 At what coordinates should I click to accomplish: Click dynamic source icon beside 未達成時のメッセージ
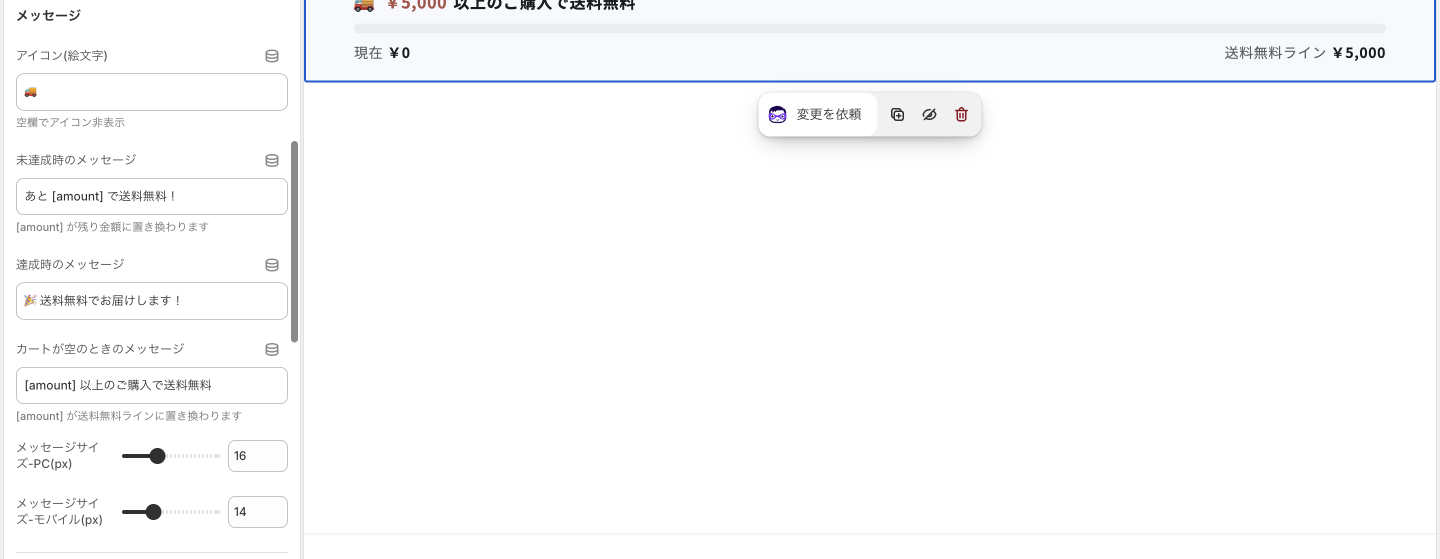click(x=271, y=160)
